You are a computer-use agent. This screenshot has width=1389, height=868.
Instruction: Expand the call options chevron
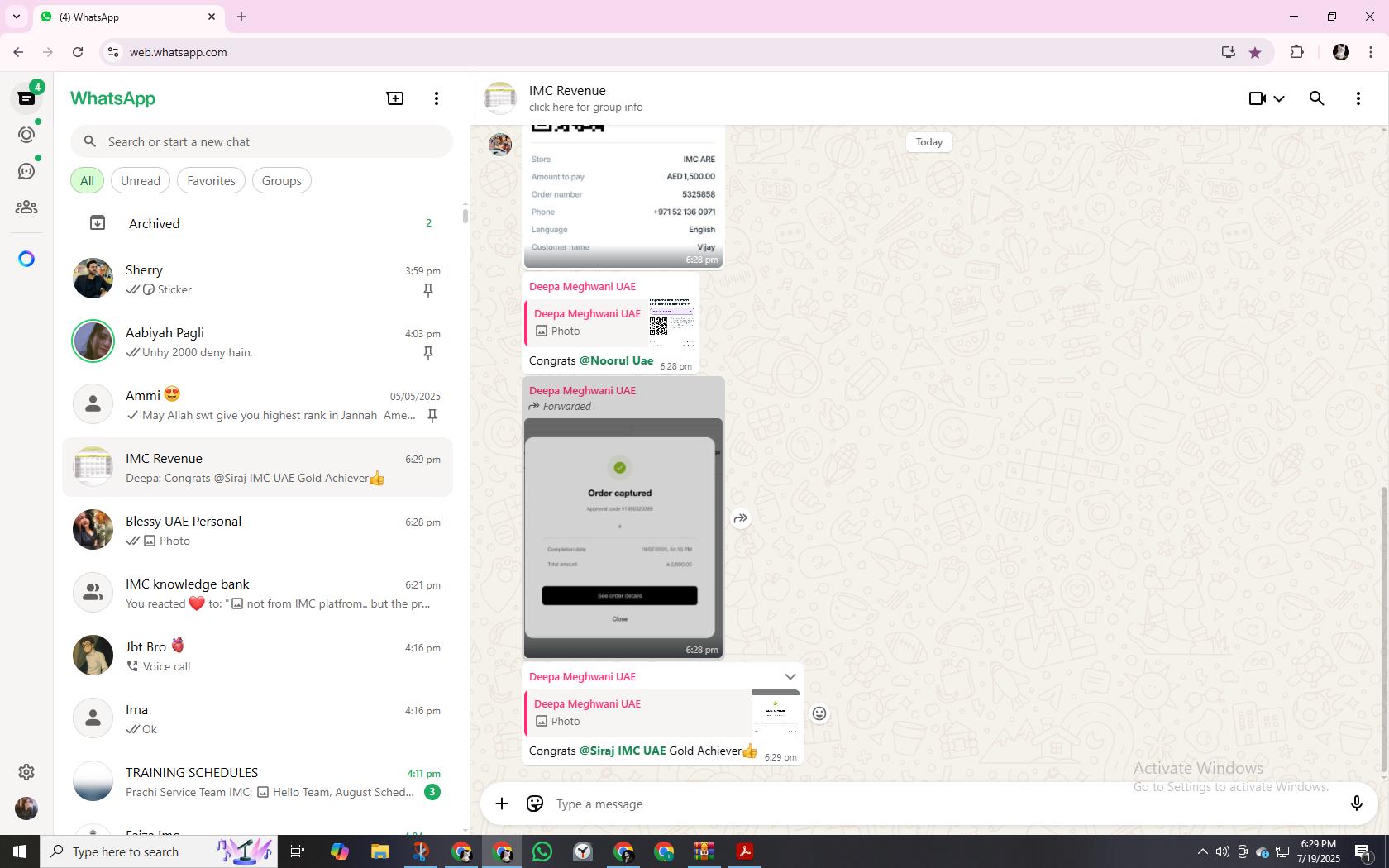(1279, 98)
